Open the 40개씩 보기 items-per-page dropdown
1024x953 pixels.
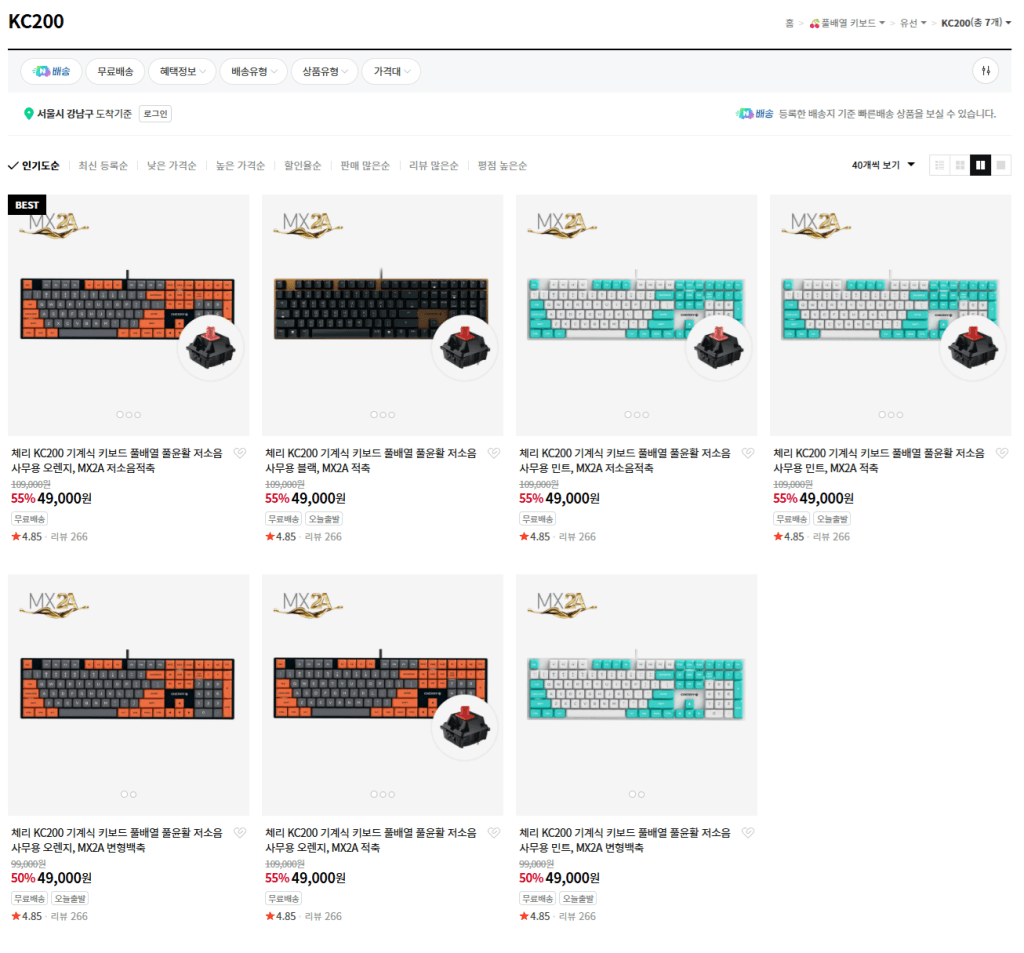click(x=883, y=165)
